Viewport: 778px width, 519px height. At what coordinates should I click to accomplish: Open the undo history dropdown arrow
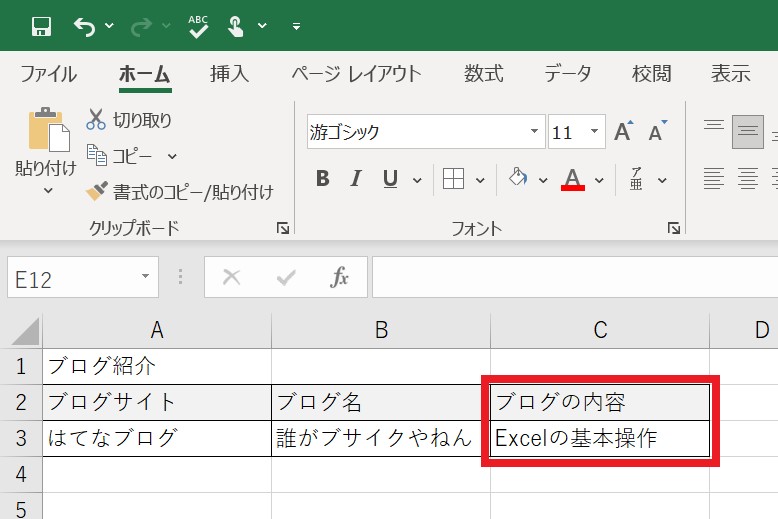pos(109,25)
